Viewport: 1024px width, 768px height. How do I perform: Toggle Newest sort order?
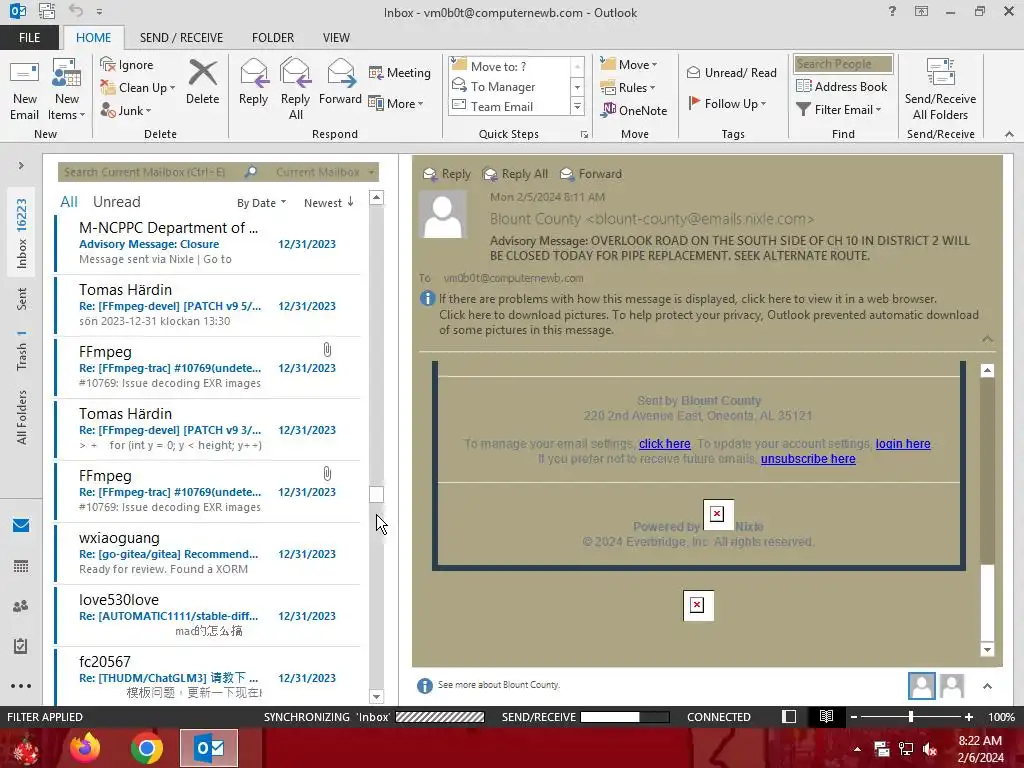click(x=328, y=203)
